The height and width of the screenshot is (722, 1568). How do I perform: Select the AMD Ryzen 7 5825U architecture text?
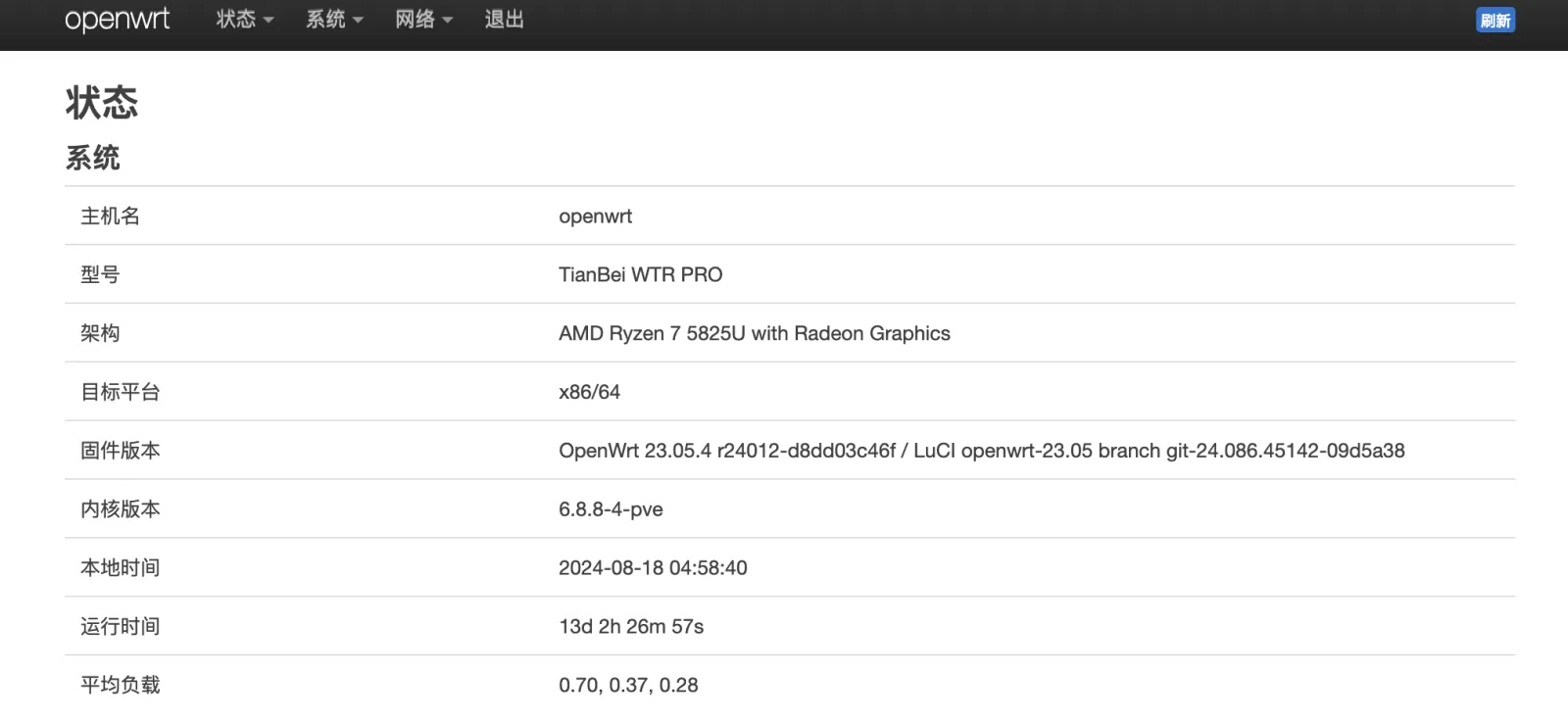[755, 334]
